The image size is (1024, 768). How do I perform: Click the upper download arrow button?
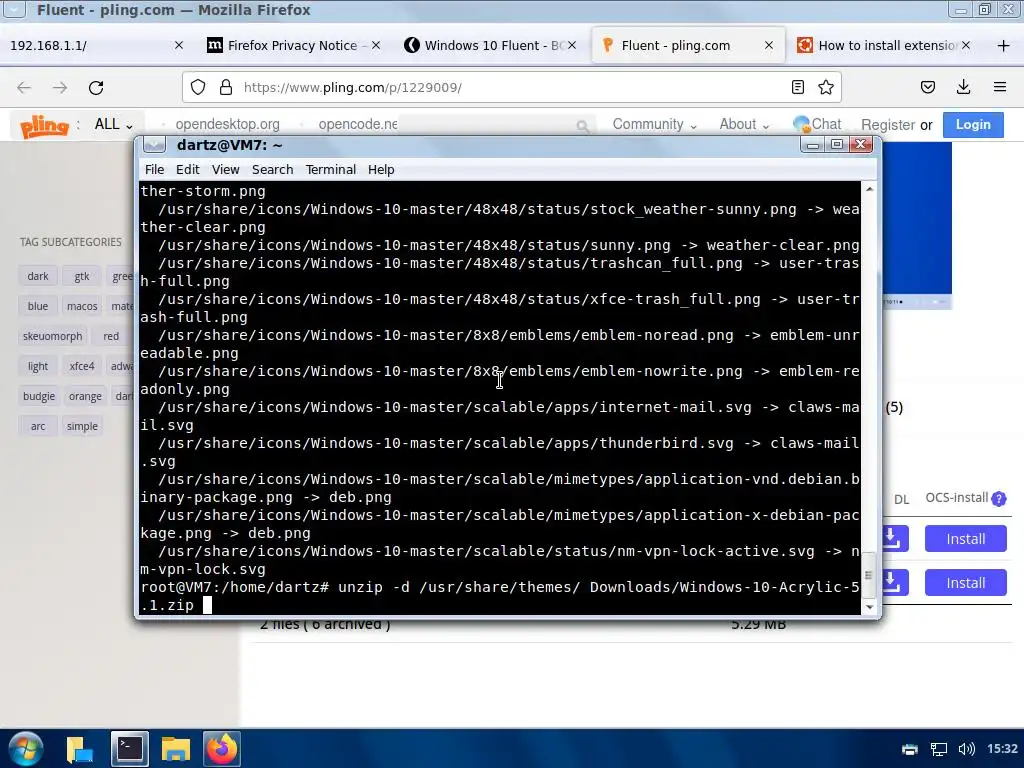coord(892,539)
